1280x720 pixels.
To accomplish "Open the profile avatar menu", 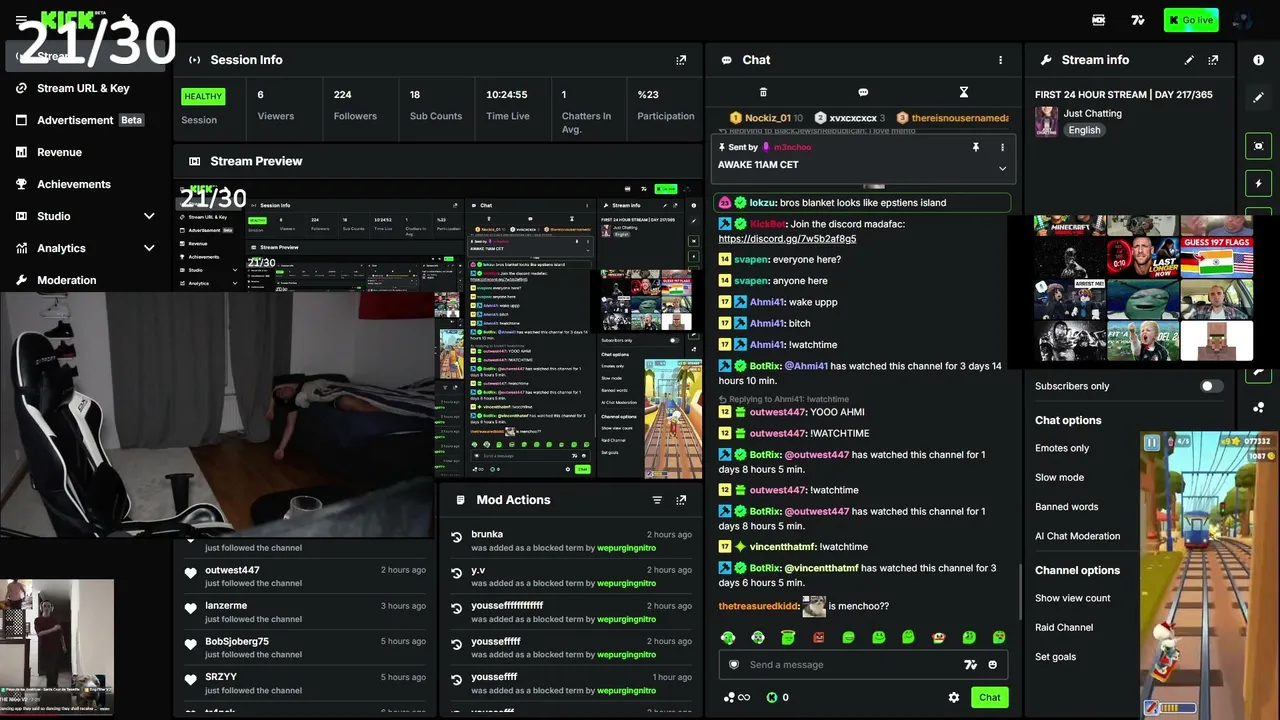I will click(1242, 20).
